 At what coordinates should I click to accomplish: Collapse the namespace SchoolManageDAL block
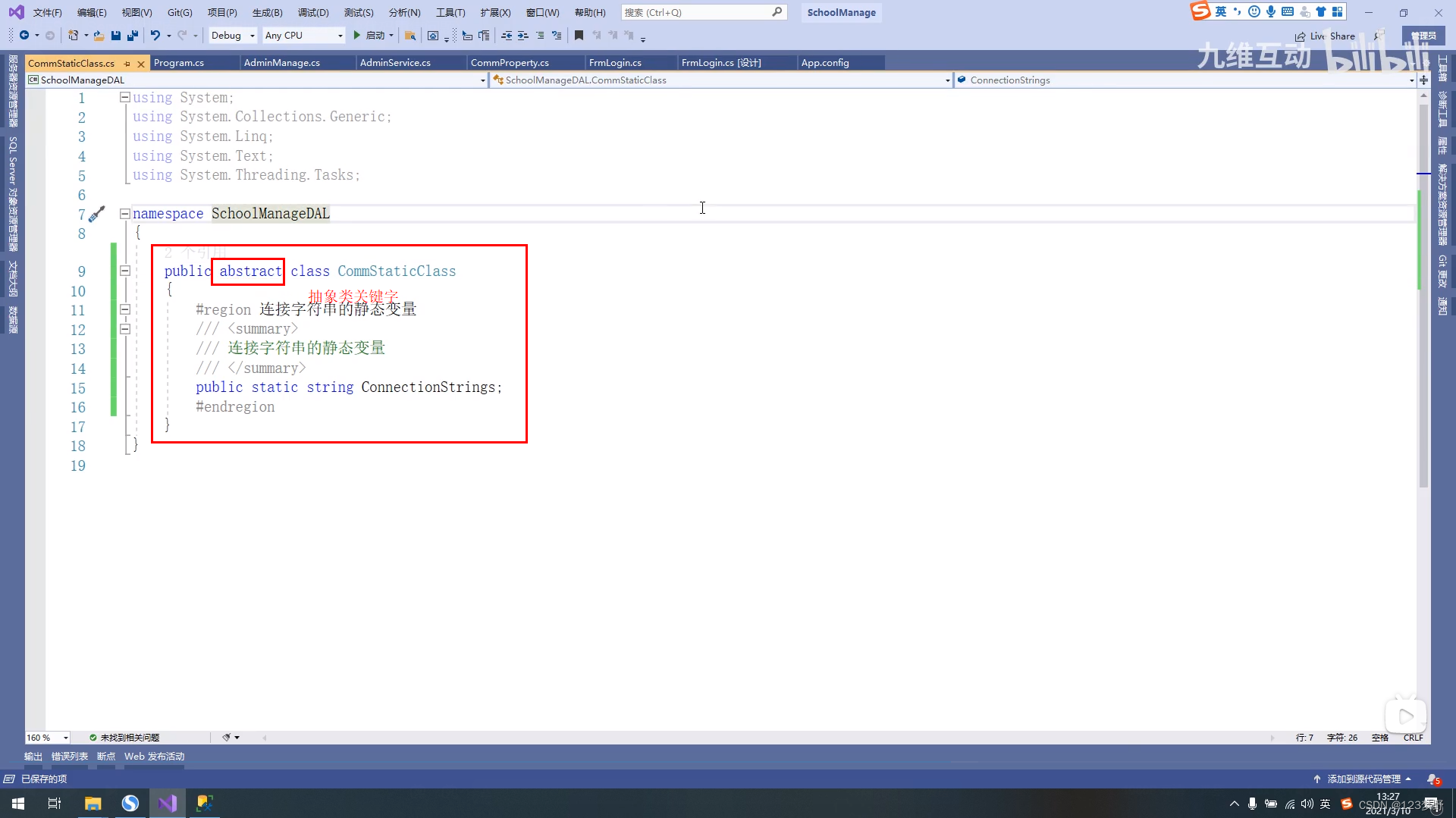click(124, 214)
